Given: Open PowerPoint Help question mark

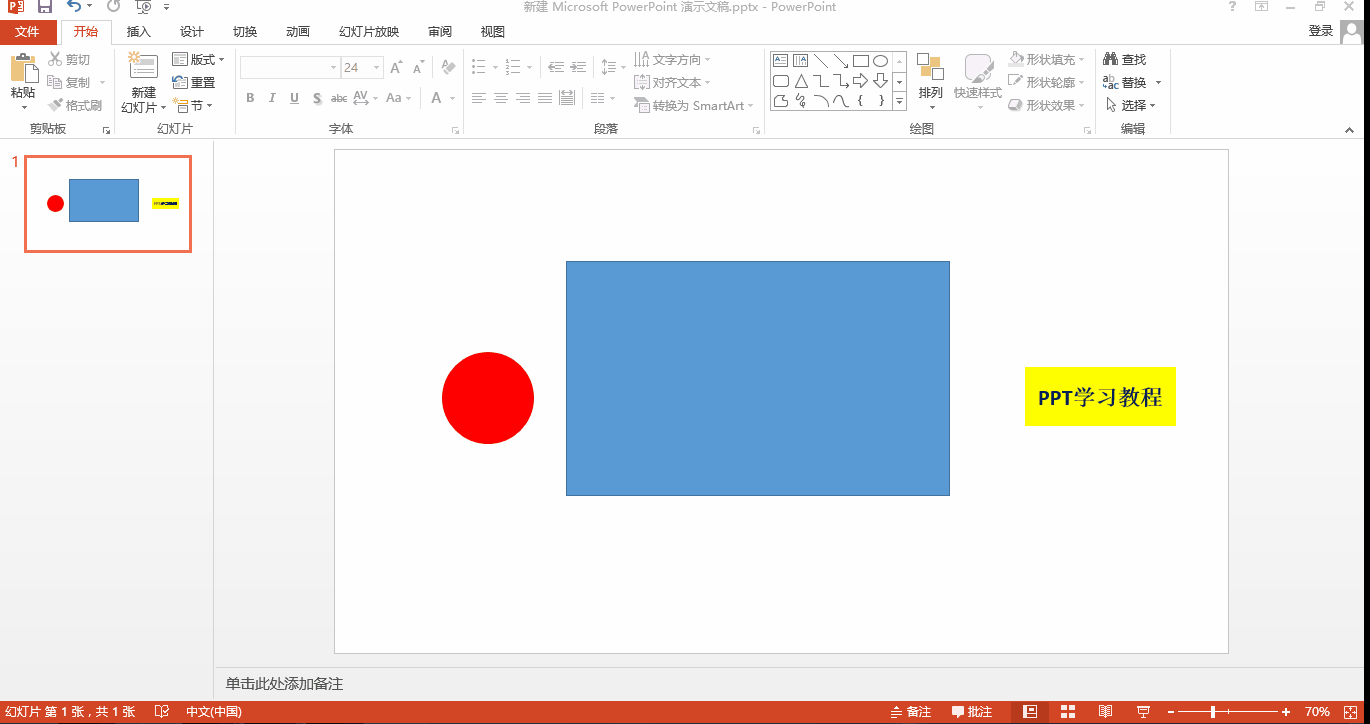Looking at the screenshot, I should click(x=1232, y=7).
